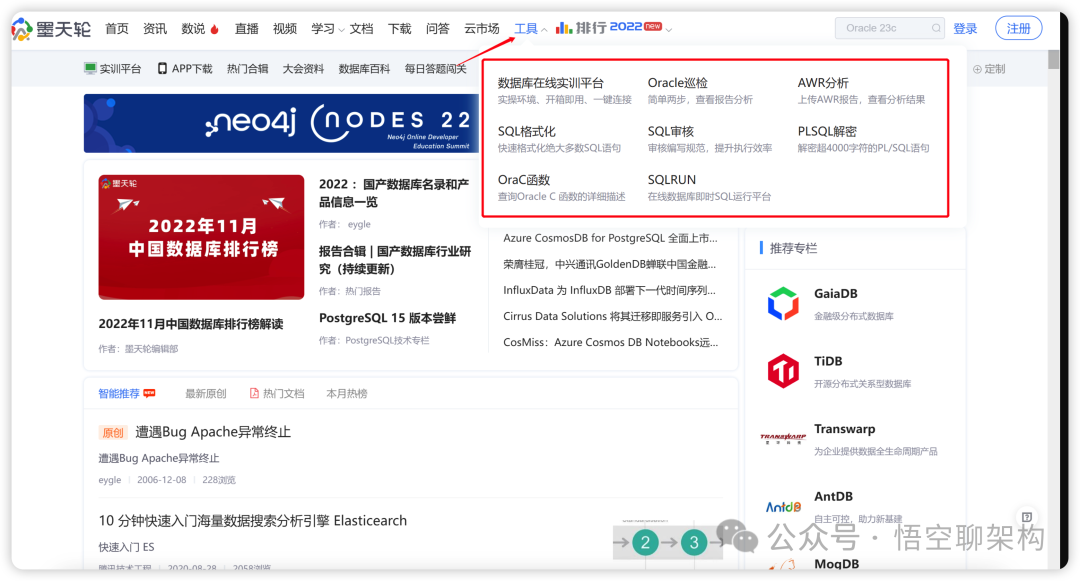1080x581 pixels.
Task: Open the OraC函数 lookup tool
Action: (x=525, y=180)
